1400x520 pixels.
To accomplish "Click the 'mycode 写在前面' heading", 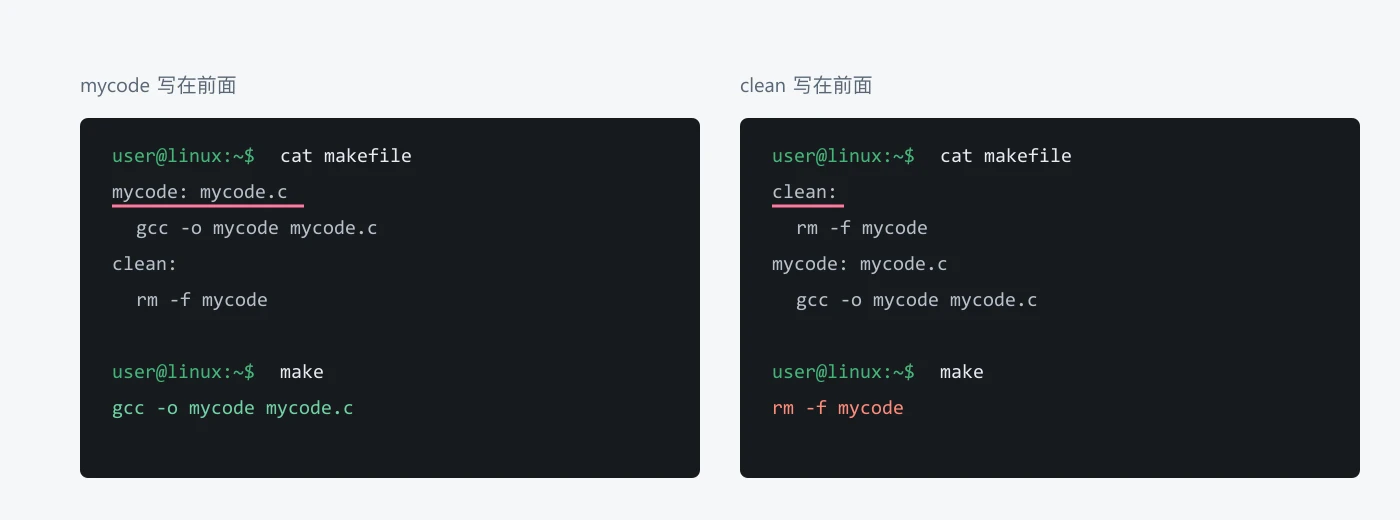I will point(158,86).
